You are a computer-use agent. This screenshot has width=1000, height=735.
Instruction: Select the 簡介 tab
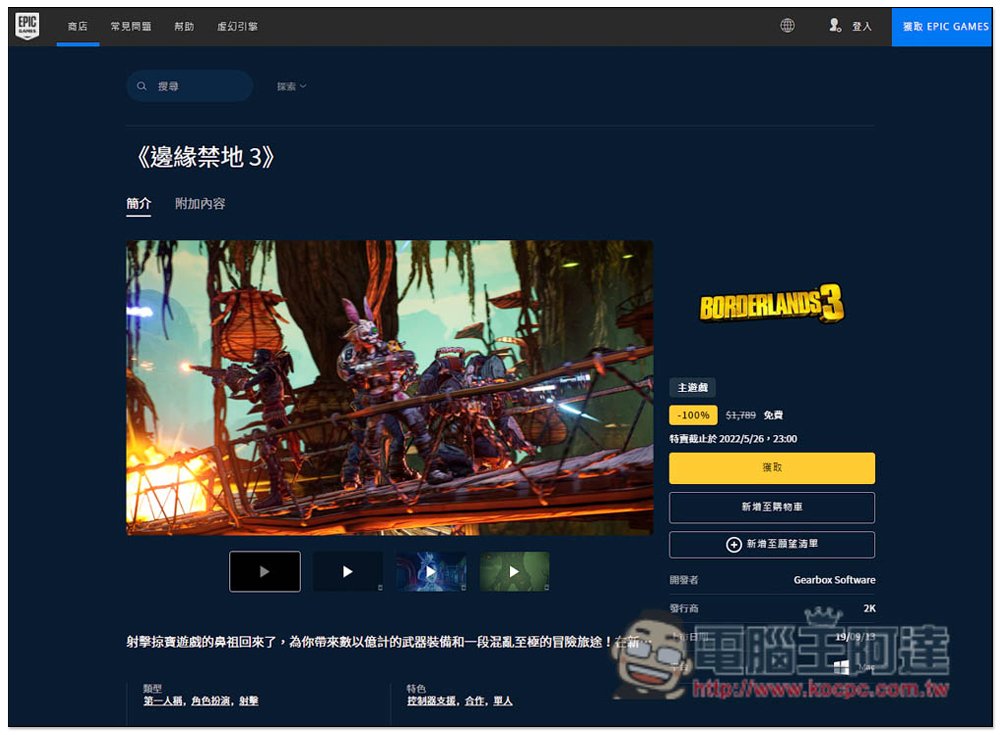(x=138, y=204)
